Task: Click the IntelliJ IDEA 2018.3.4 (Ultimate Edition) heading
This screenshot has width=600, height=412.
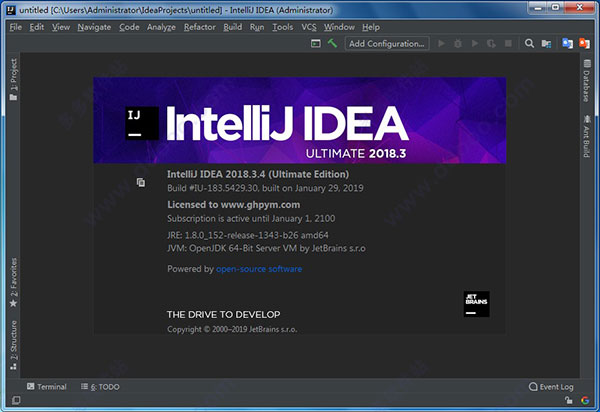Action: tap(258, 174)
